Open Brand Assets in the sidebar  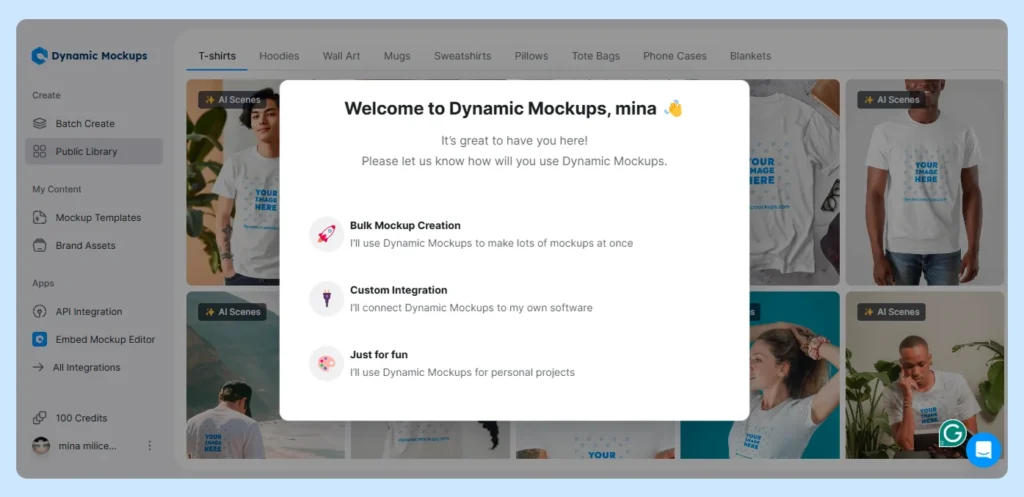pyautogui.click(x=94, y=246)
